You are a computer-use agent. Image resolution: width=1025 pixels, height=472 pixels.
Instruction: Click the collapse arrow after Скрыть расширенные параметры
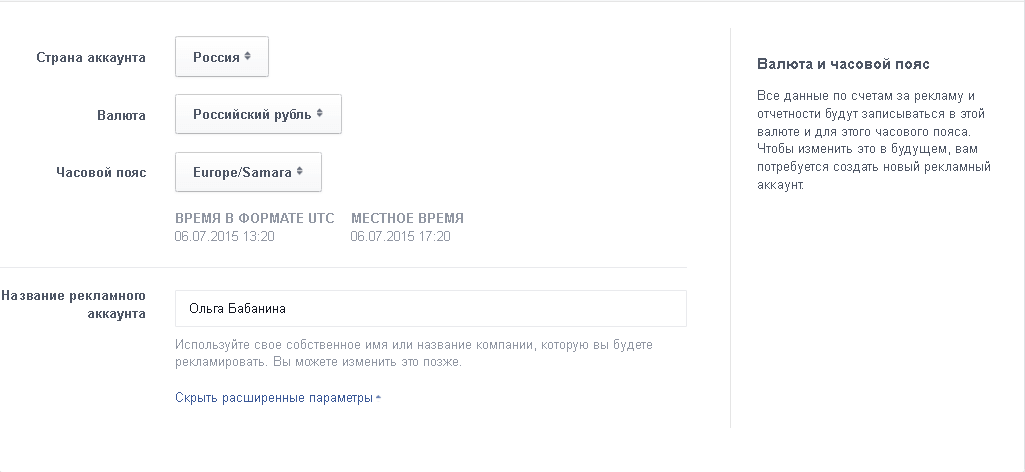coord(379,398)
